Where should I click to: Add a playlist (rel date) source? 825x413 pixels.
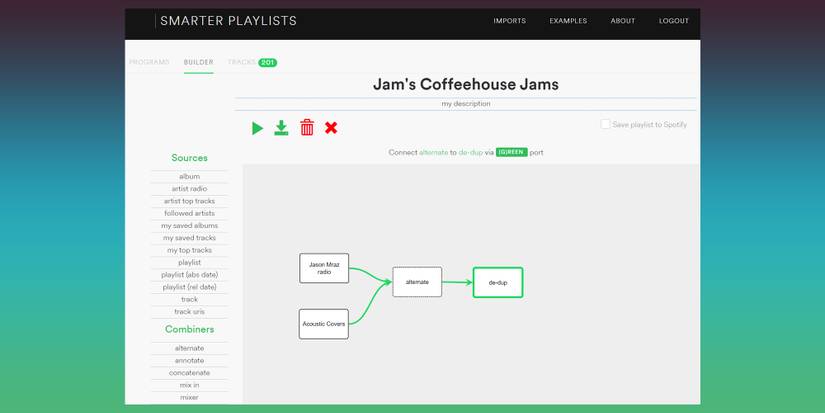click(x=189, y=287)
